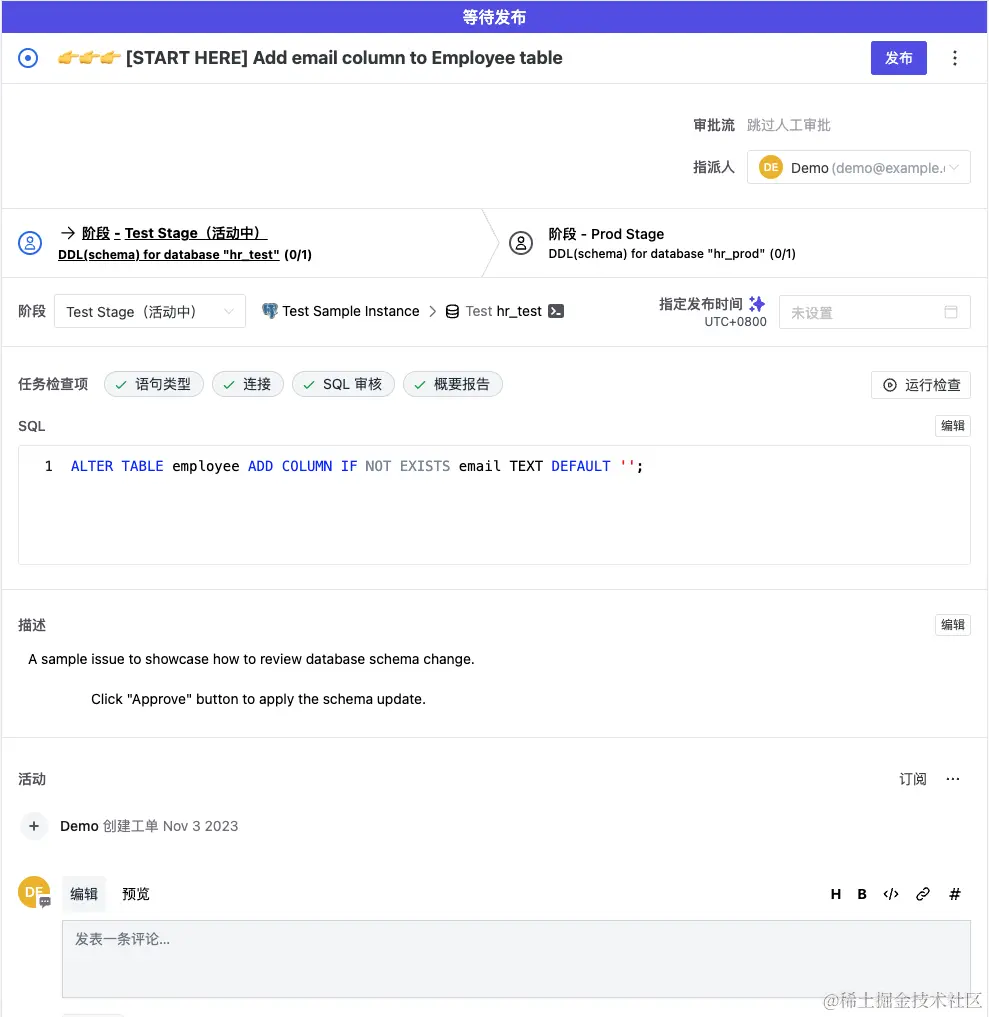Open the 指派人 Demo assignee dropdown

coord(858,167)
